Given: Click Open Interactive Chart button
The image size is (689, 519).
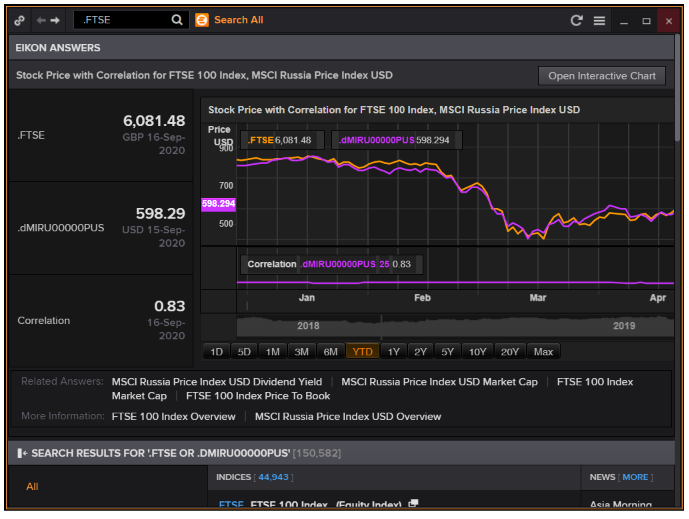Looking at the screenshot, I should click(x=601, y=76).
